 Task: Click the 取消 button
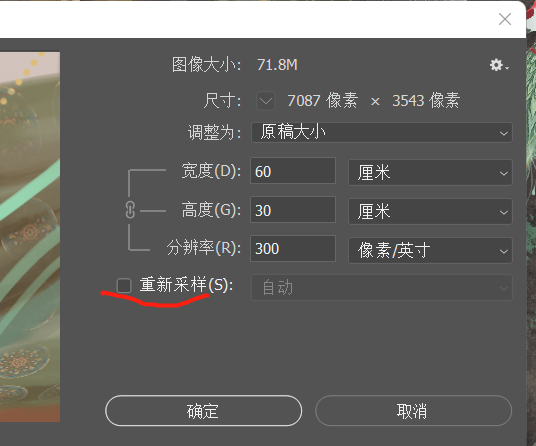(x=413, y=411)
